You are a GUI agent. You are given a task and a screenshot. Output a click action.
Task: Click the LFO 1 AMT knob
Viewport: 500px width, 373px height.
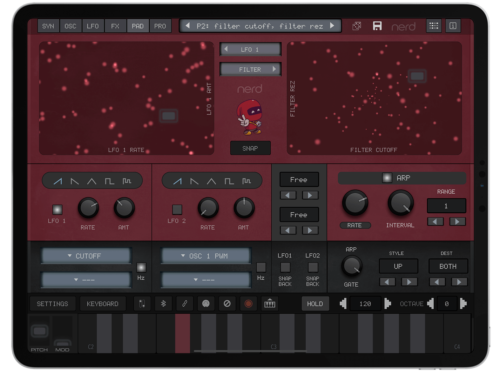pyautogui.click(x=124, y=208)
